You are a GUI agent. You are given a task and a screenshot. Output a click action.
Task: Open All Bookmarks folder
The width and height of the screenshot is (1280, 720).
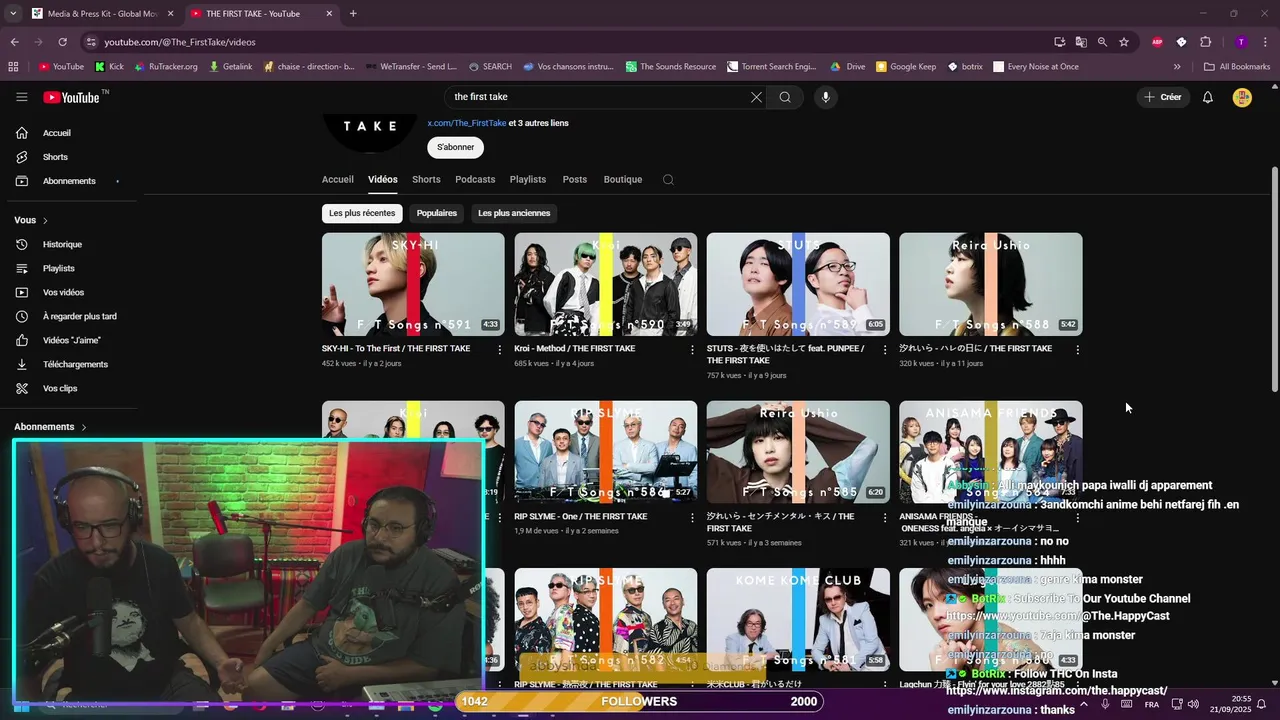click(x=1237, y=67)
